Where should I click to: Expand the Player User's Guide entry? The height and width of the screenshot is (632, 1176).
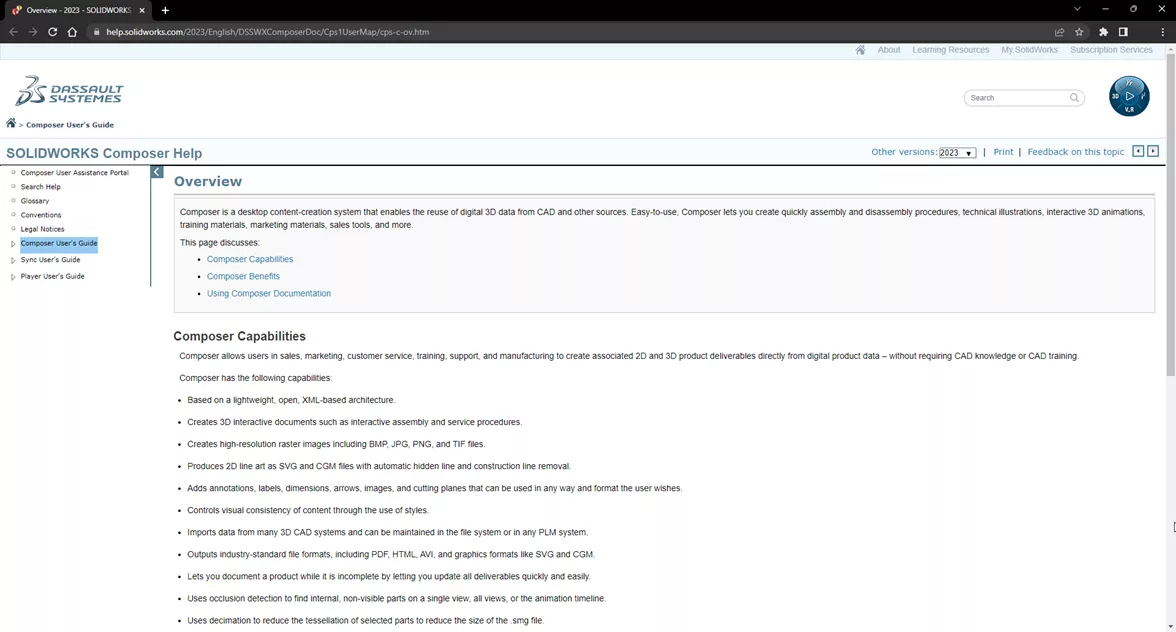point(12,276)
